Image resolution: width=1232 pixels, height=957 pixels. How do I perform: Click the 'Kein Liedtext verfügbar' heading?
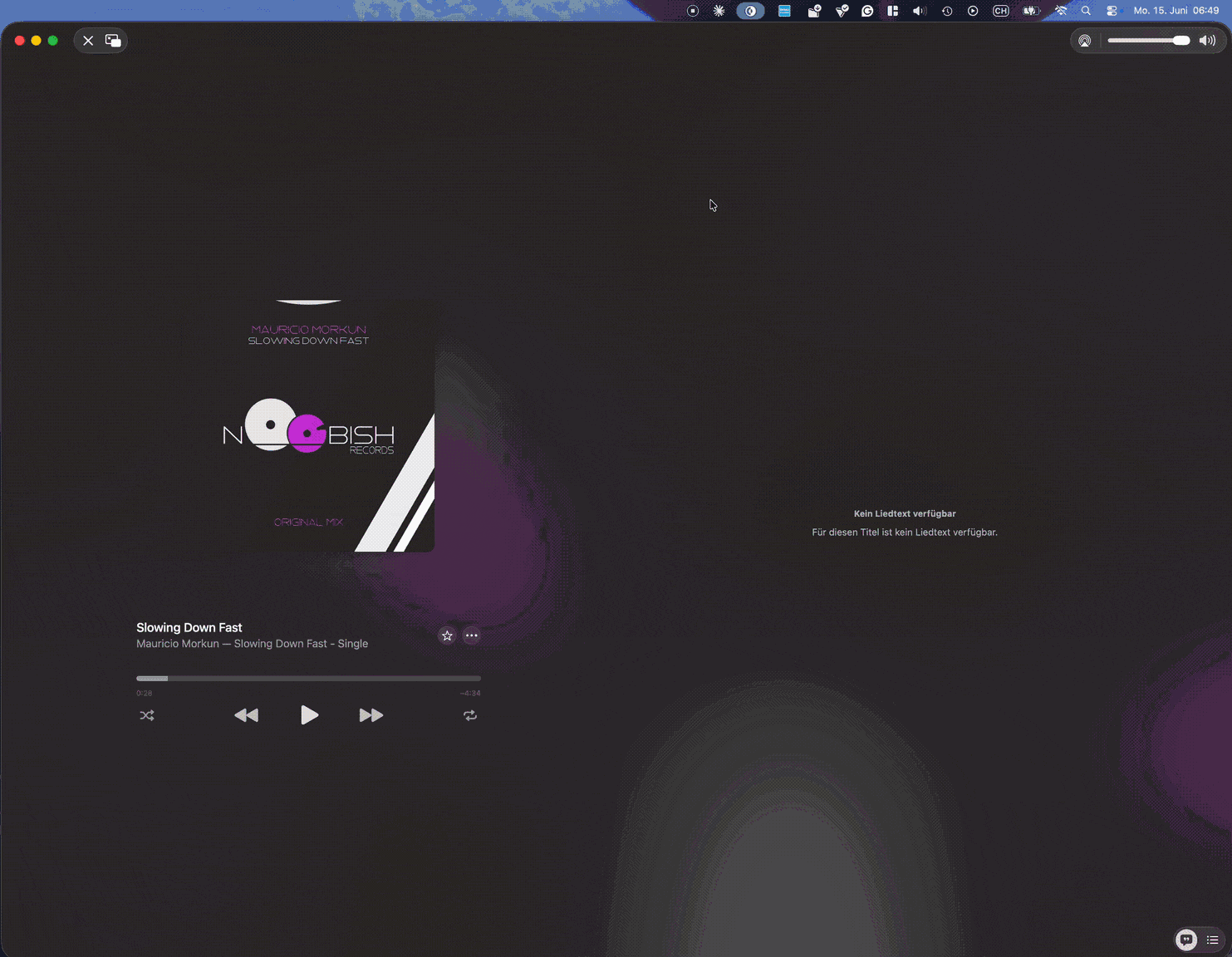pos(905,513)
